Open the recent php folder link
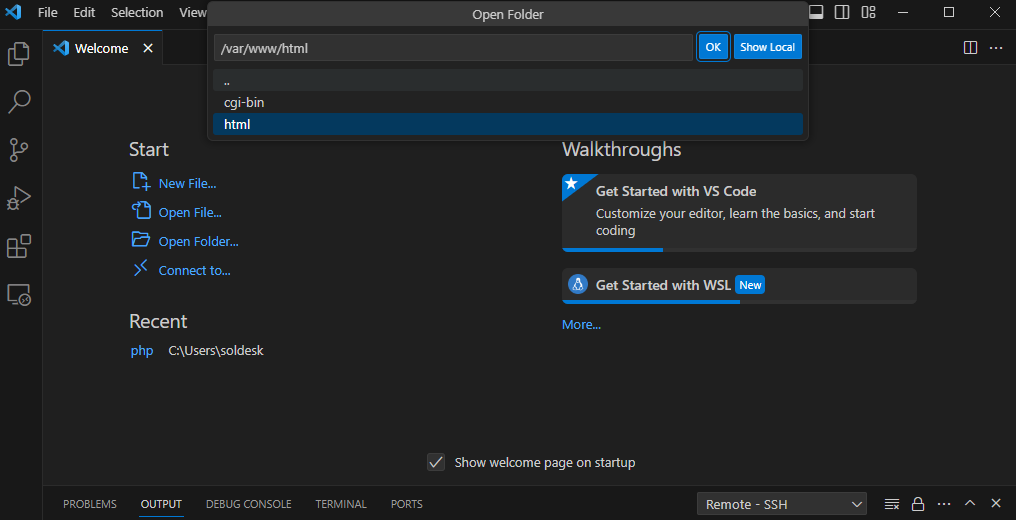Screen dimensions: 1016x520 pos(142,351)
